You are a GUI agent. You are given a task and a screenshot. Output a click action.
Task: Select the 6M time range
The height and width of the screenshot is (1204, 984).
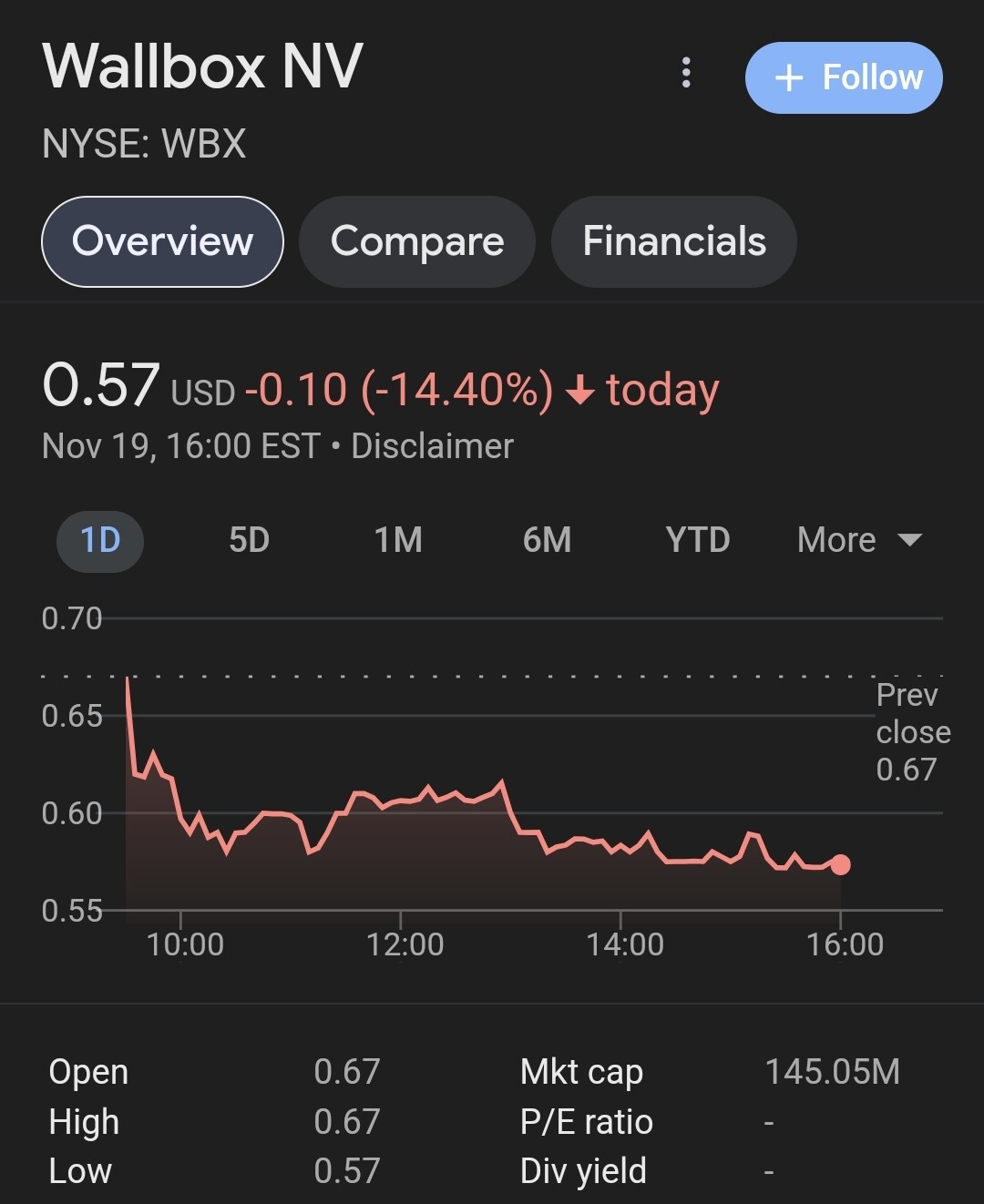547,540
